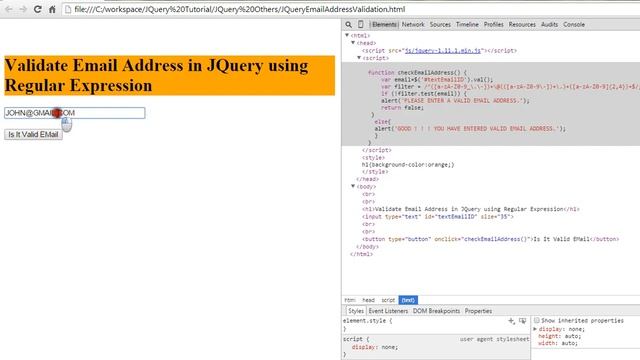640x360 pixels.
Task: Switch to the Elements tab
Action: [x=384, y=24]
